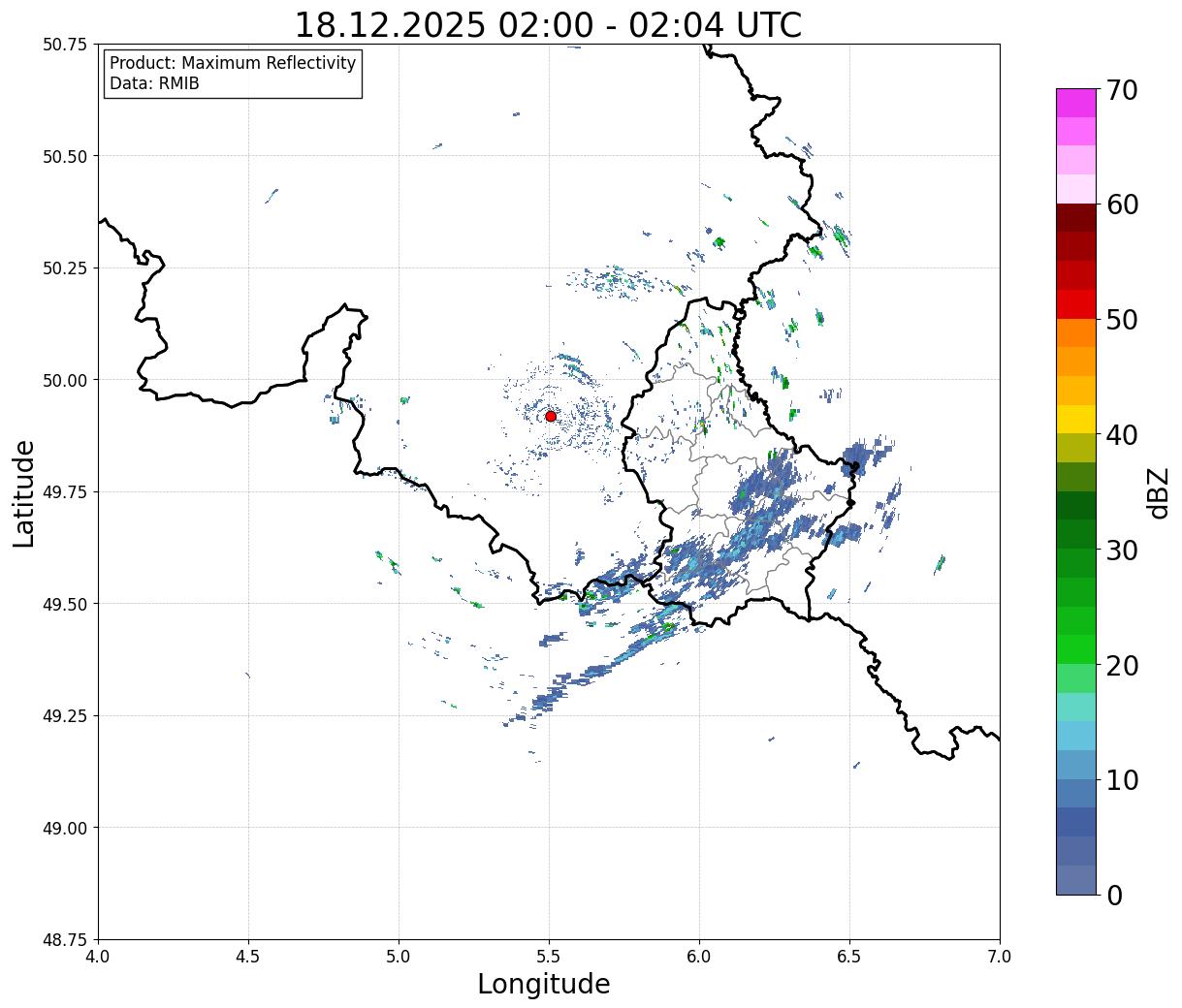This screenshot has width=1182, height=1008.
Task: Click the longitude tick label 5.5
Action: point(549,956)
